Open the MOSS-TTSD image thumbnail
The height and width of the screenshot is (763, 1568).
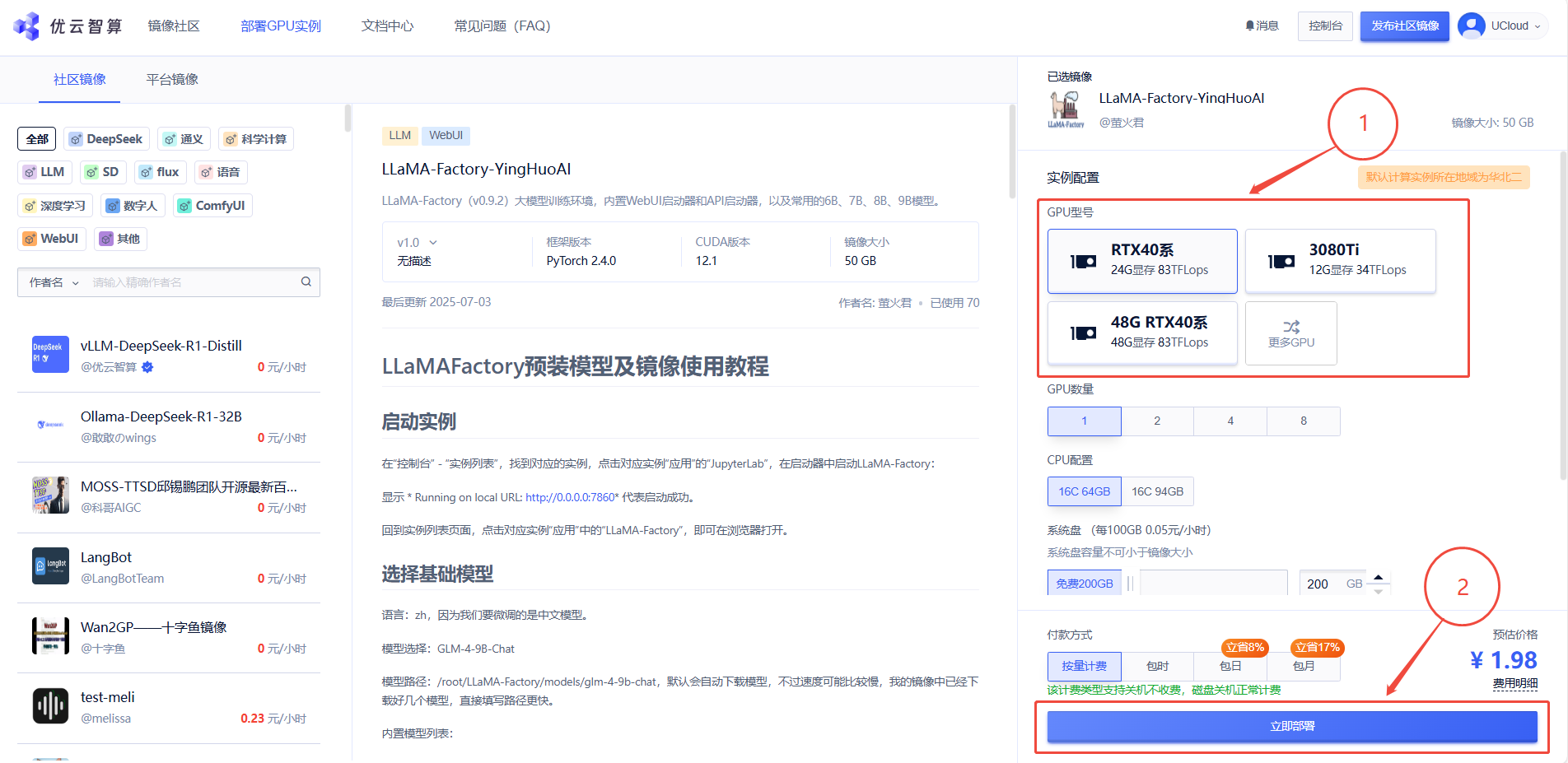[x=50, y=495]
